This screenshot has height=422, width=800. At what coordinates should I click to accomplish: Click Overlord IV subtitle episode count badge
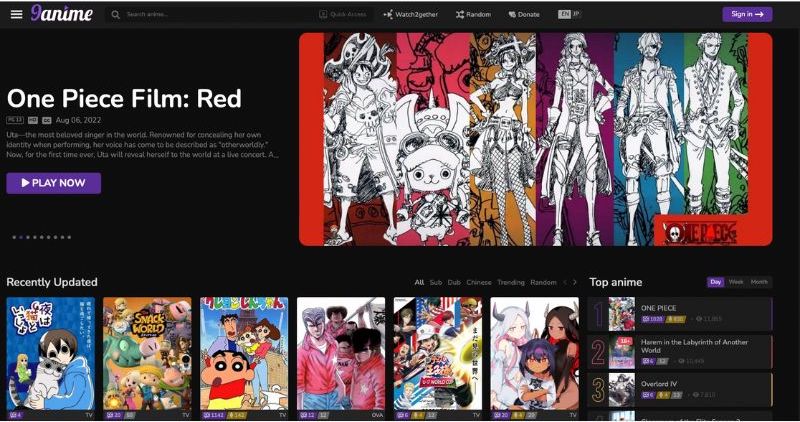[x=647, y=395]
